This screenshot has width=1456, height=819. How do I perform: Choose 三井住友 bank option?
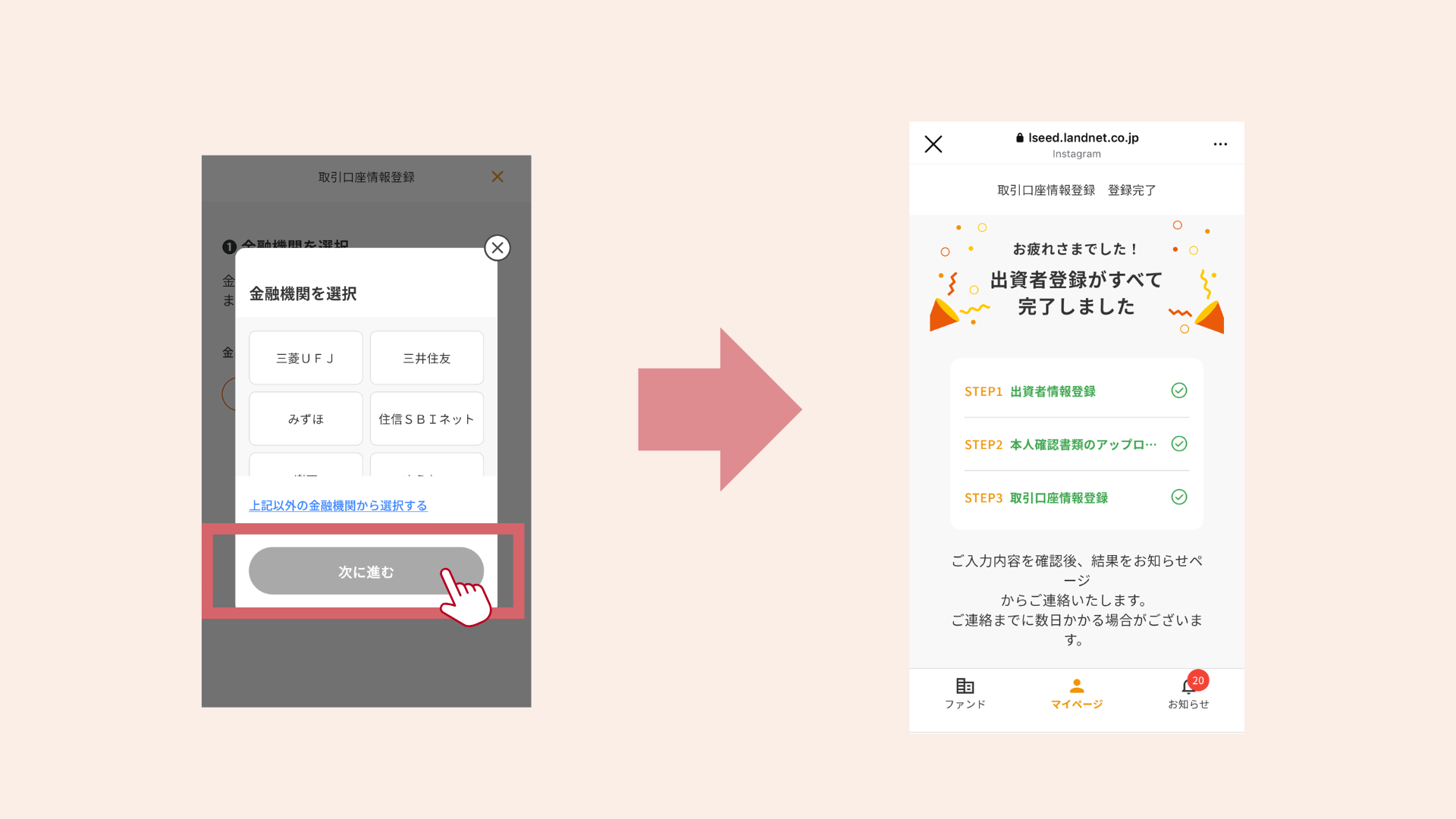pos(427,358)
